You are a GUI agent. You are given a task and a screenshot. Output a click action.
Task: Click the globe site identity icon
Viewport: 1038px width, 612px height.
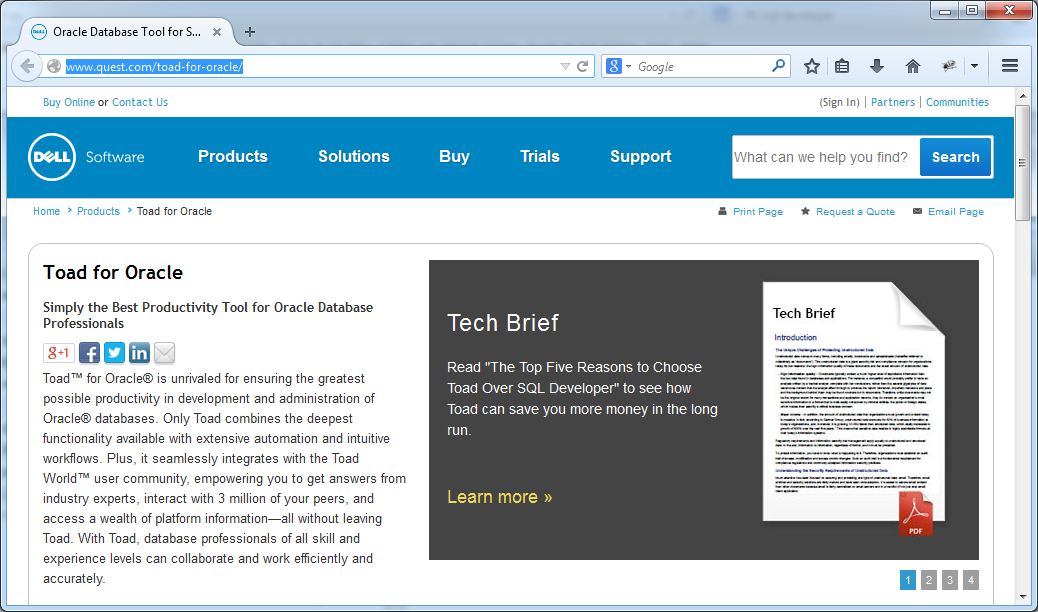click(54, 66)
